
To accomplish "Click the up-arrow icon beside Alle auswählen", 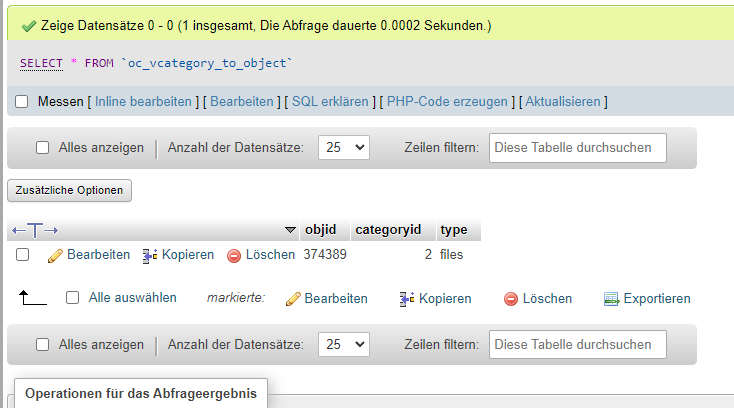I will tap(32, 298).
